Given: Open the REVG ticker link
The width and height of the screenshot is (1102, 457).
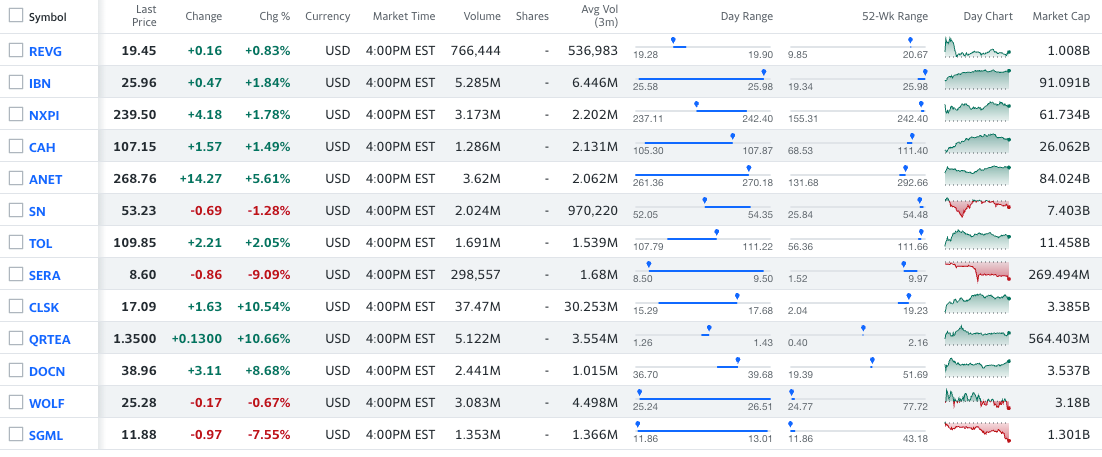Looking at the screenshot, I should point(45,51).
